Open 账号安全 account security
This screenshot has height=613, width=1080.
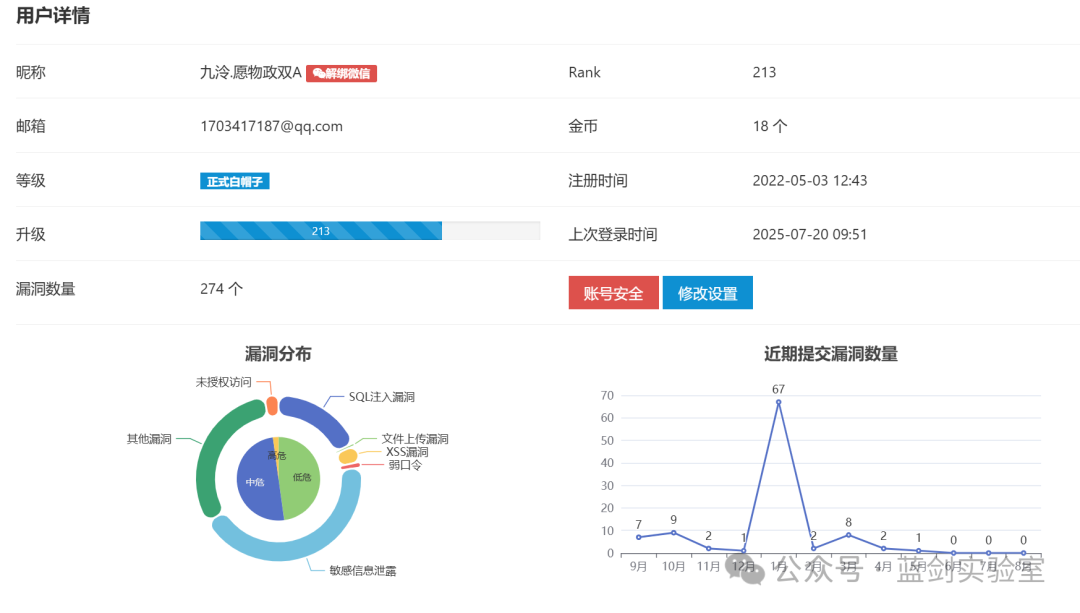pyautogui.click(x=613, y=293)
